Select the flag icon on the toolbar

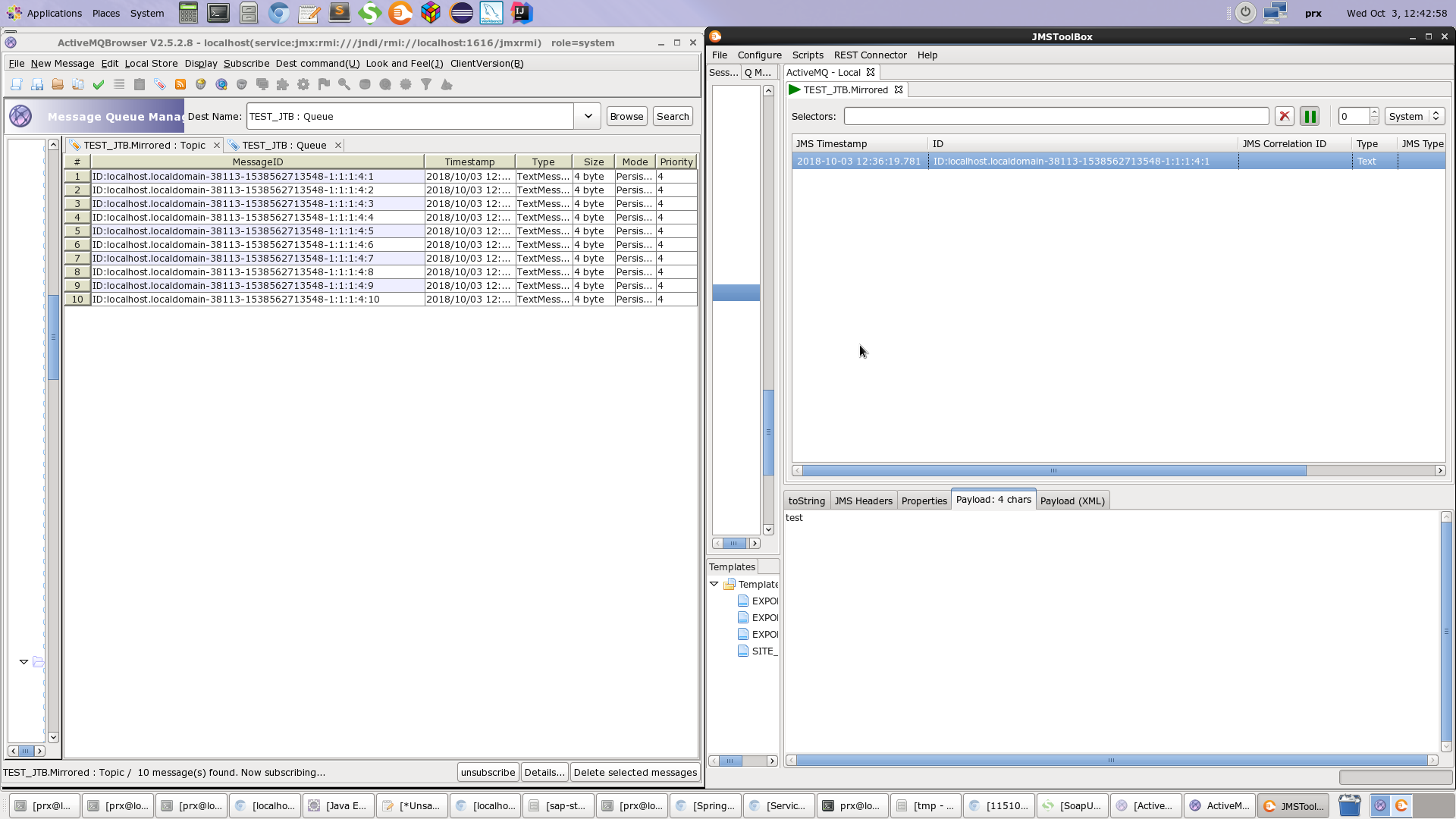[324, 84]
